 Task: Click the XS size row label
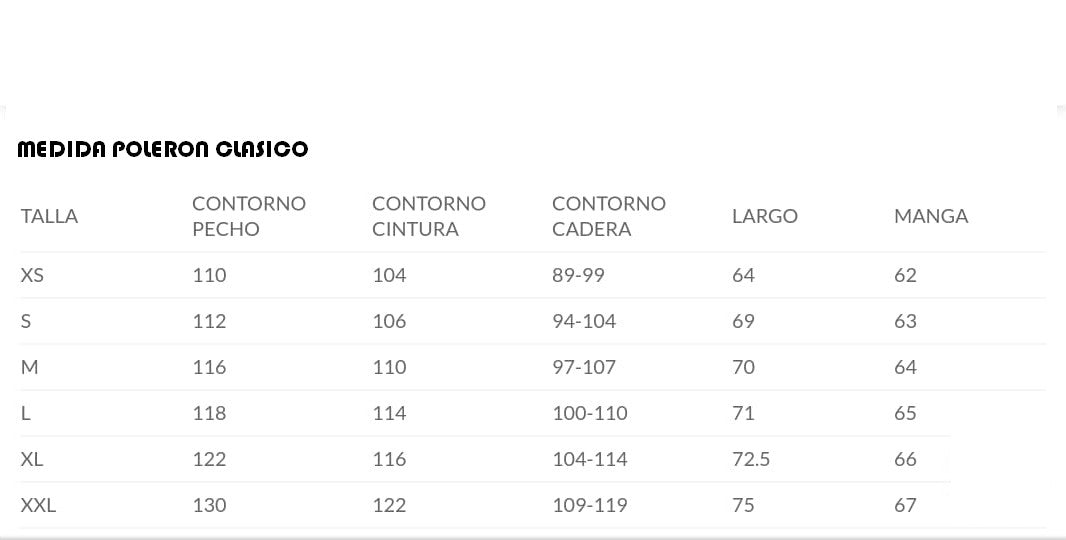[x=32, y=275]
